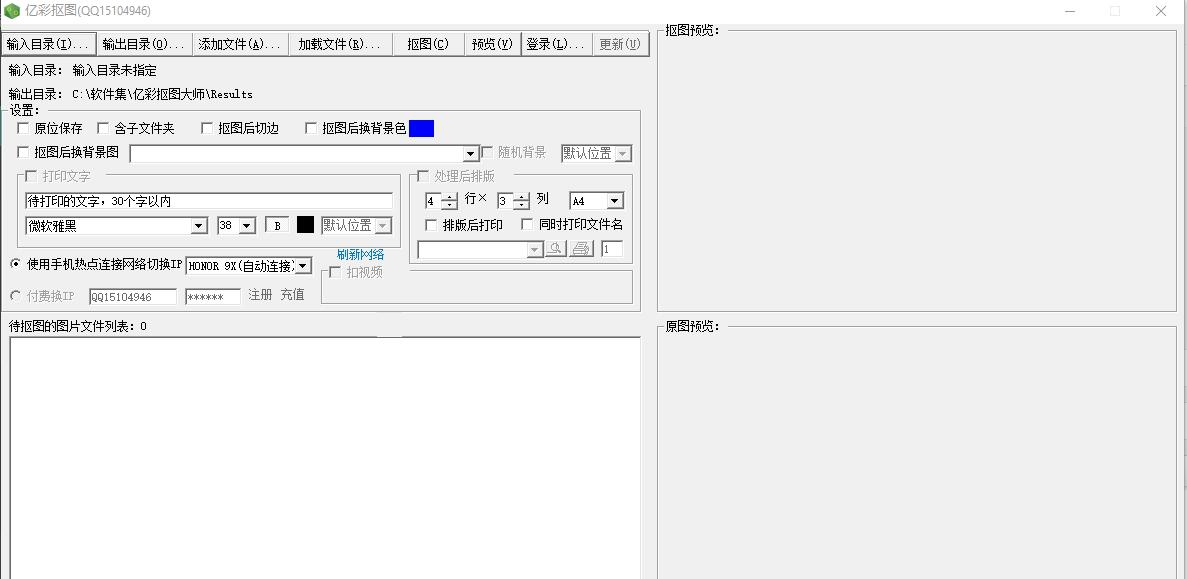Click the 抠图(C) toolbar button
Screen dimensions: 1187x579
coord(427,43)
